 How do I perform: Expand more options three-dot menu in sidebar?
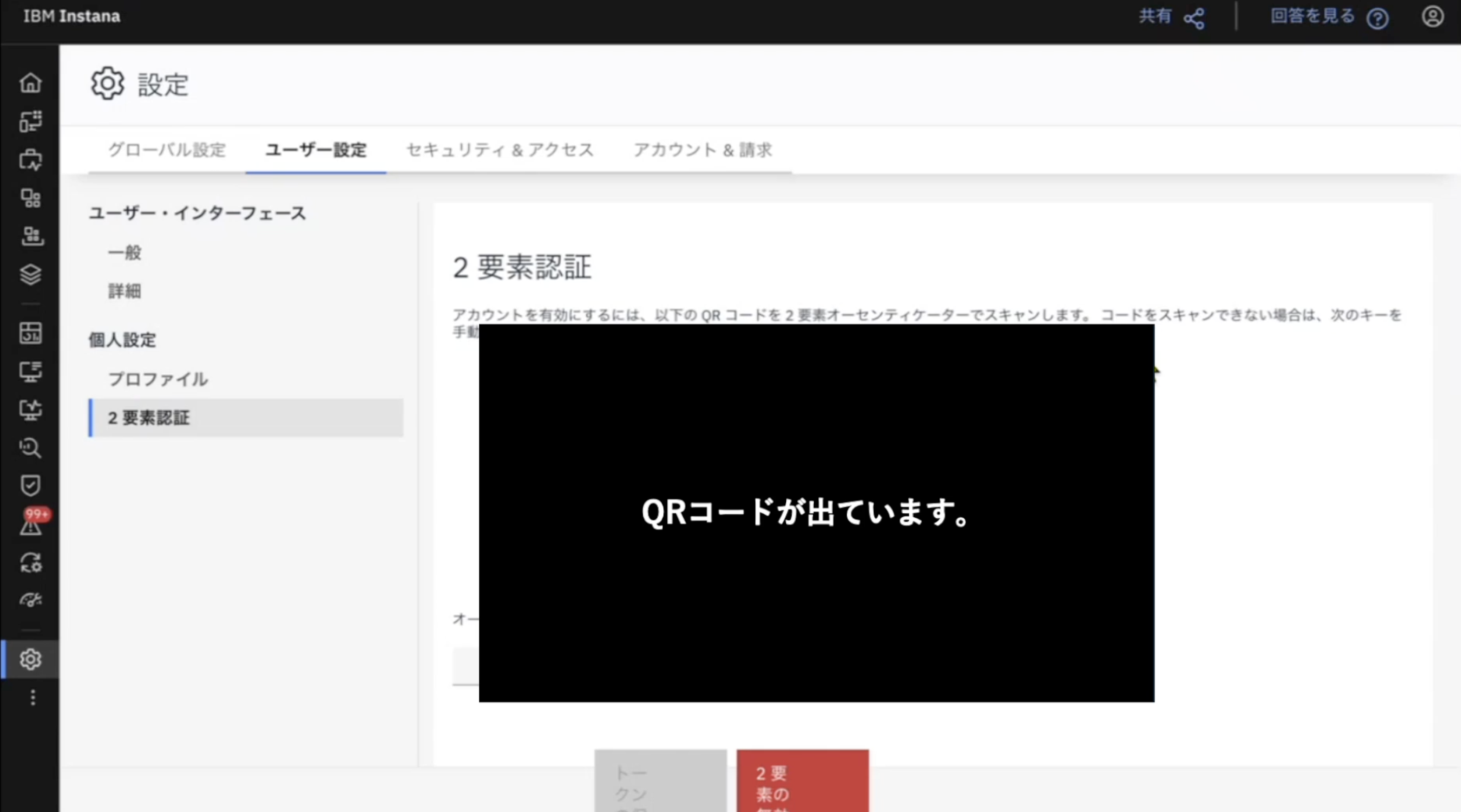[x=33, y=697]
